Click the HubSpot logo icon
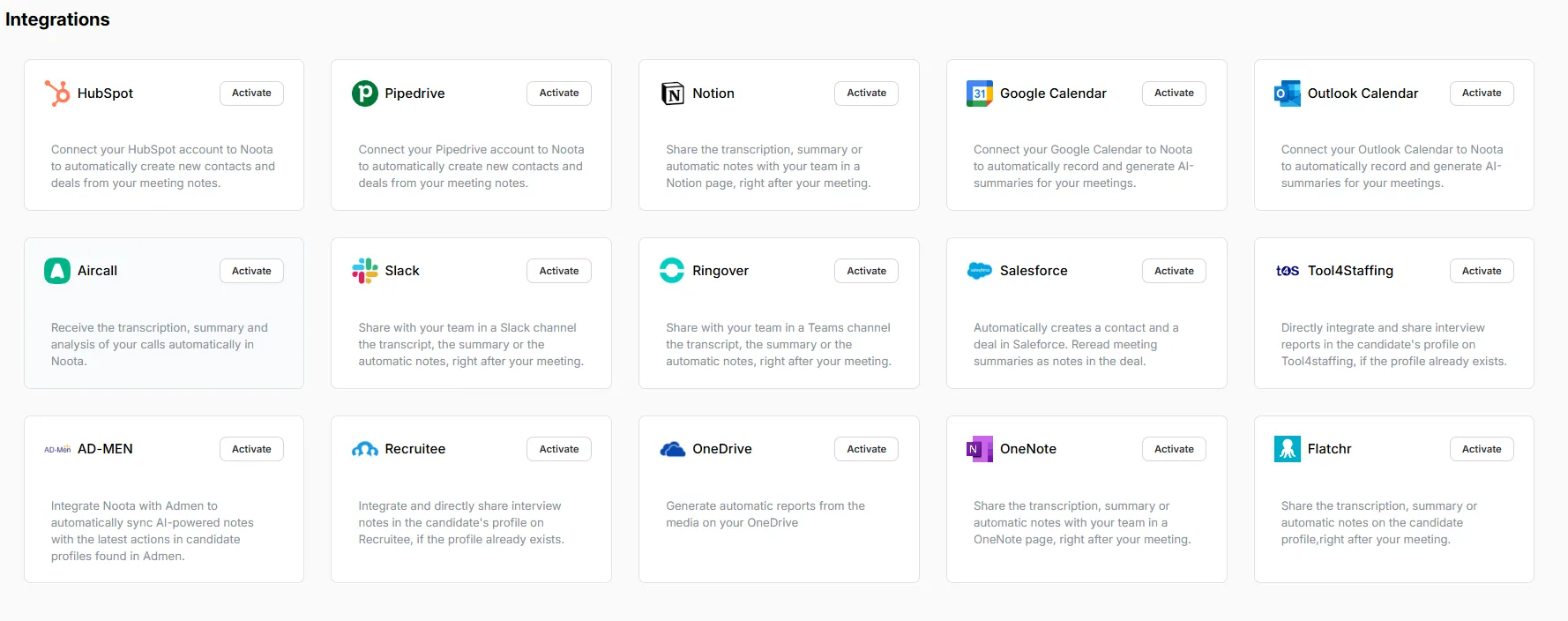The height and width of the screenshot is (621, 1568). coord(57,94)
